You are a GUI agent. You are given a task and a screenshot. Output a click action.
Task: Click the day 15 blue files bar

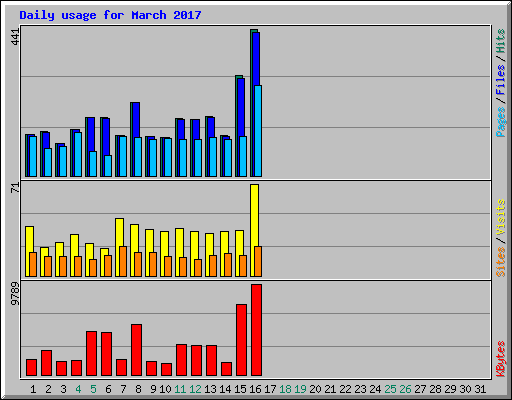pos(241,107)
